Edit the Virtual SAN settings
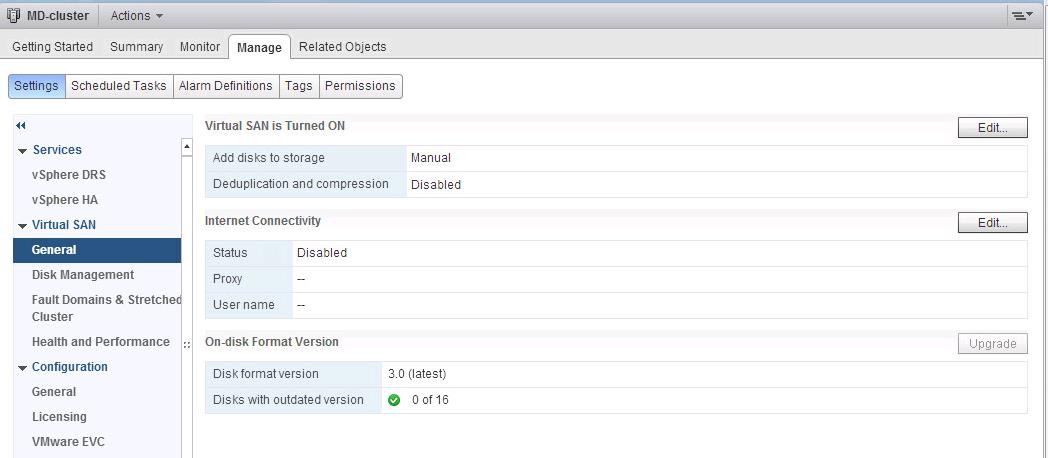Image resolution: width=1048 pixels, height=458 pixels. [992, 128]
